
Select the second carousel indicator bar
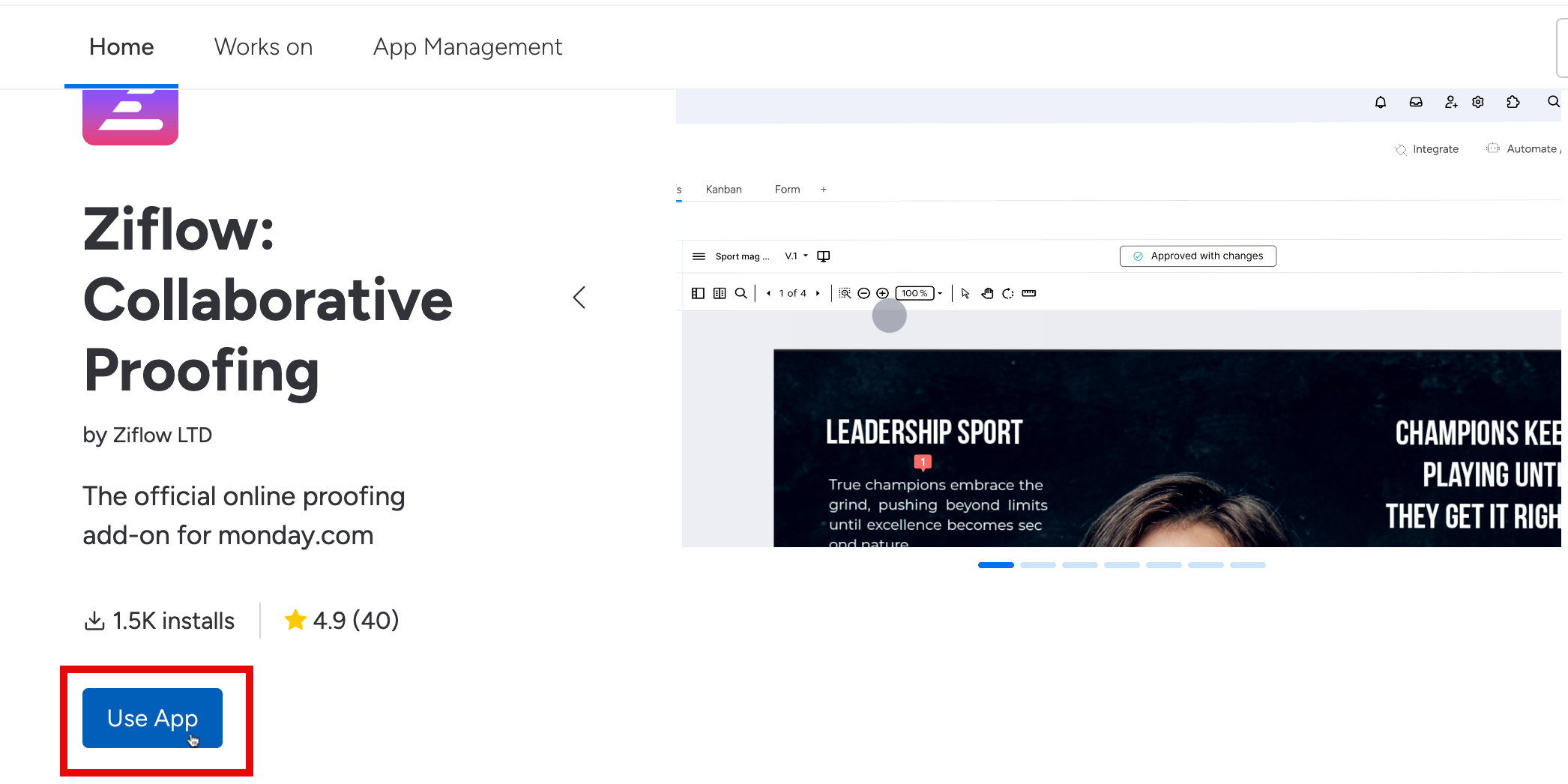pyautogui.click(x=1037, y=565)
